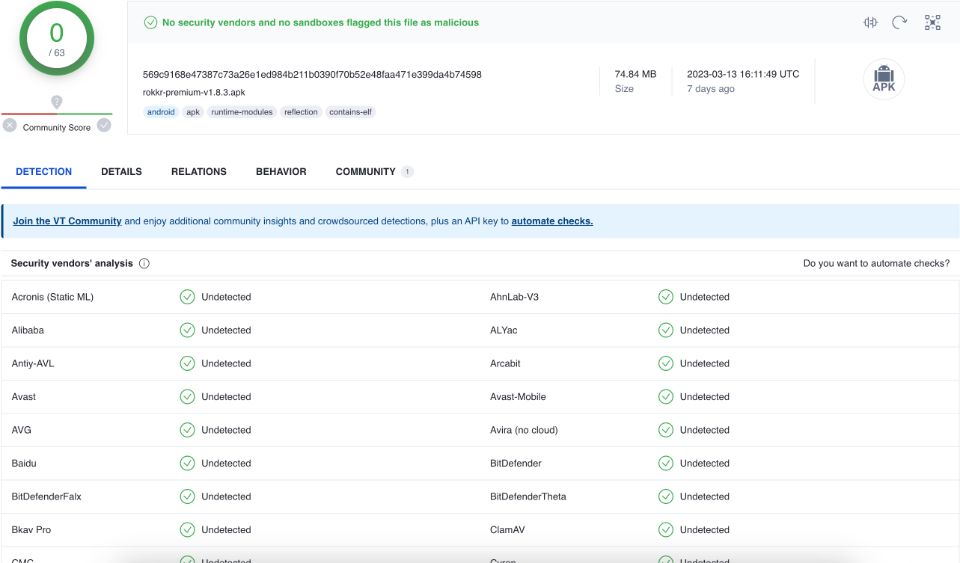The width and height of the screenshot is (960, 563).
Task: Click ALYac undetected check icon
Action: (x=666, y=330)
